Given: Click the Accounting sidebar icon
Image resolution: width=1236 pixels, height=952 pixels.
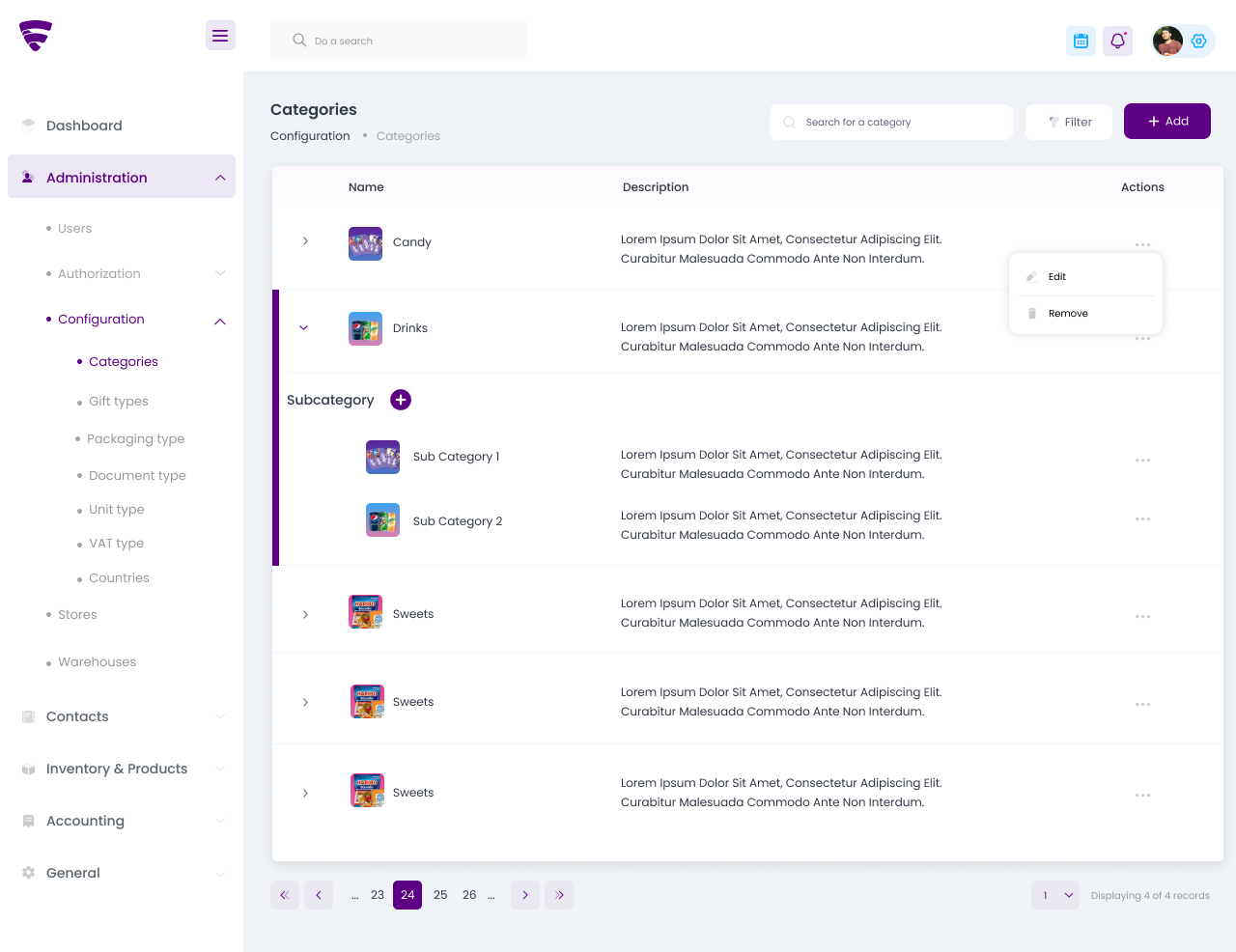Looking at the screenshot, I should [x=28, y=821].
